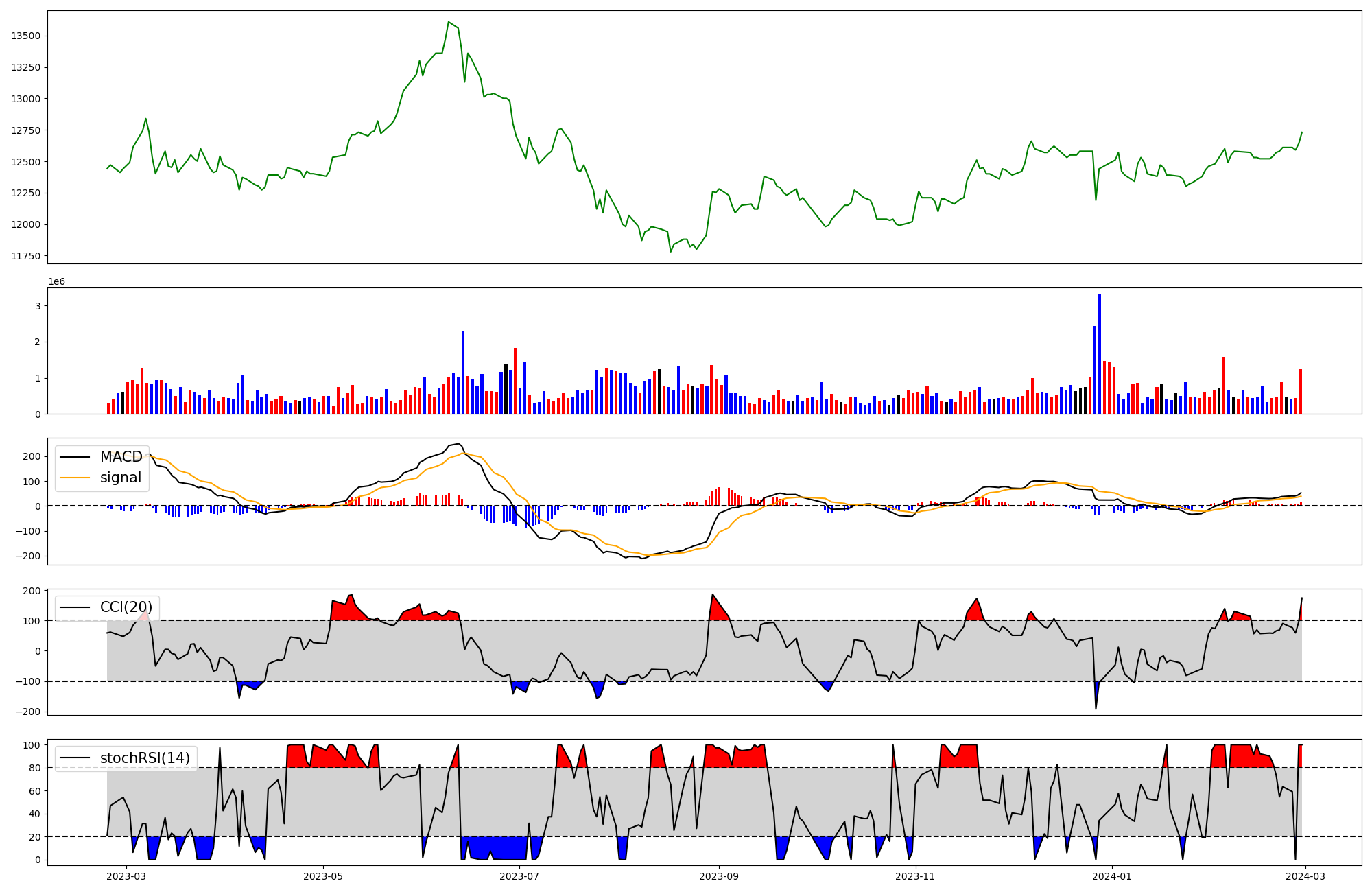Click the 2023-09 date axis label
The image size is (1372, 892).
point(719,876)
